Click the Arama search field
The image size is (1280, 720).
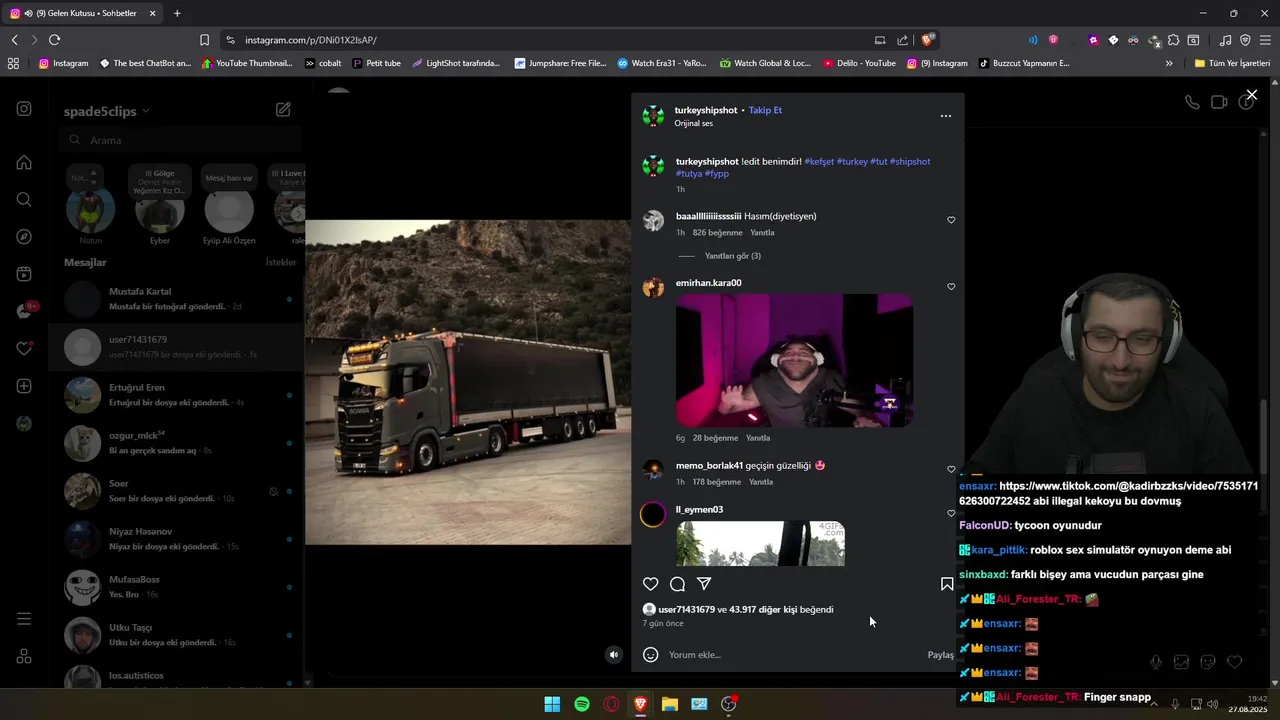(x=182, y=140)
